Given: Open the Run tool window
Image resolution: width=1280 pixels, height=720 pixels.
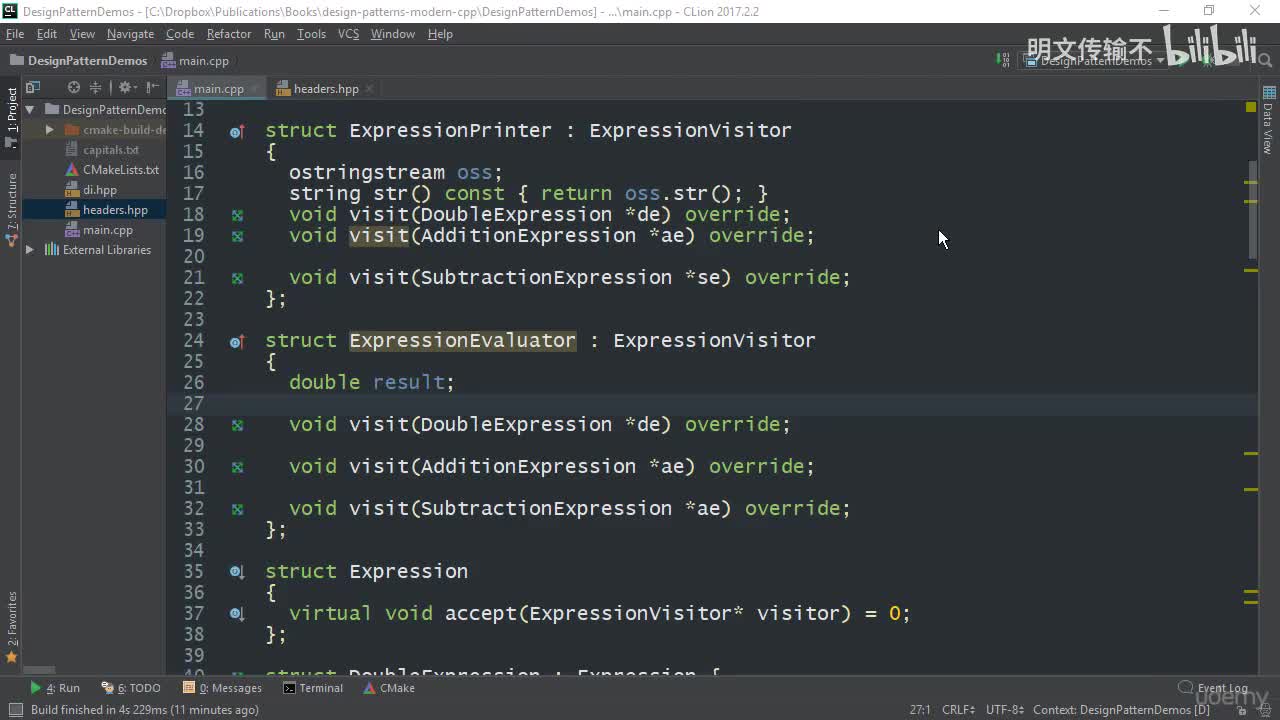Looking at the screenshot, I should 55,688.
